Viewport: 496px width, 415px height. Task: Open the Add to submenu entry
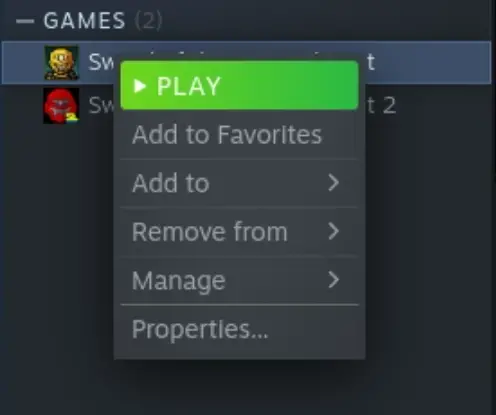tap(239, 183)
